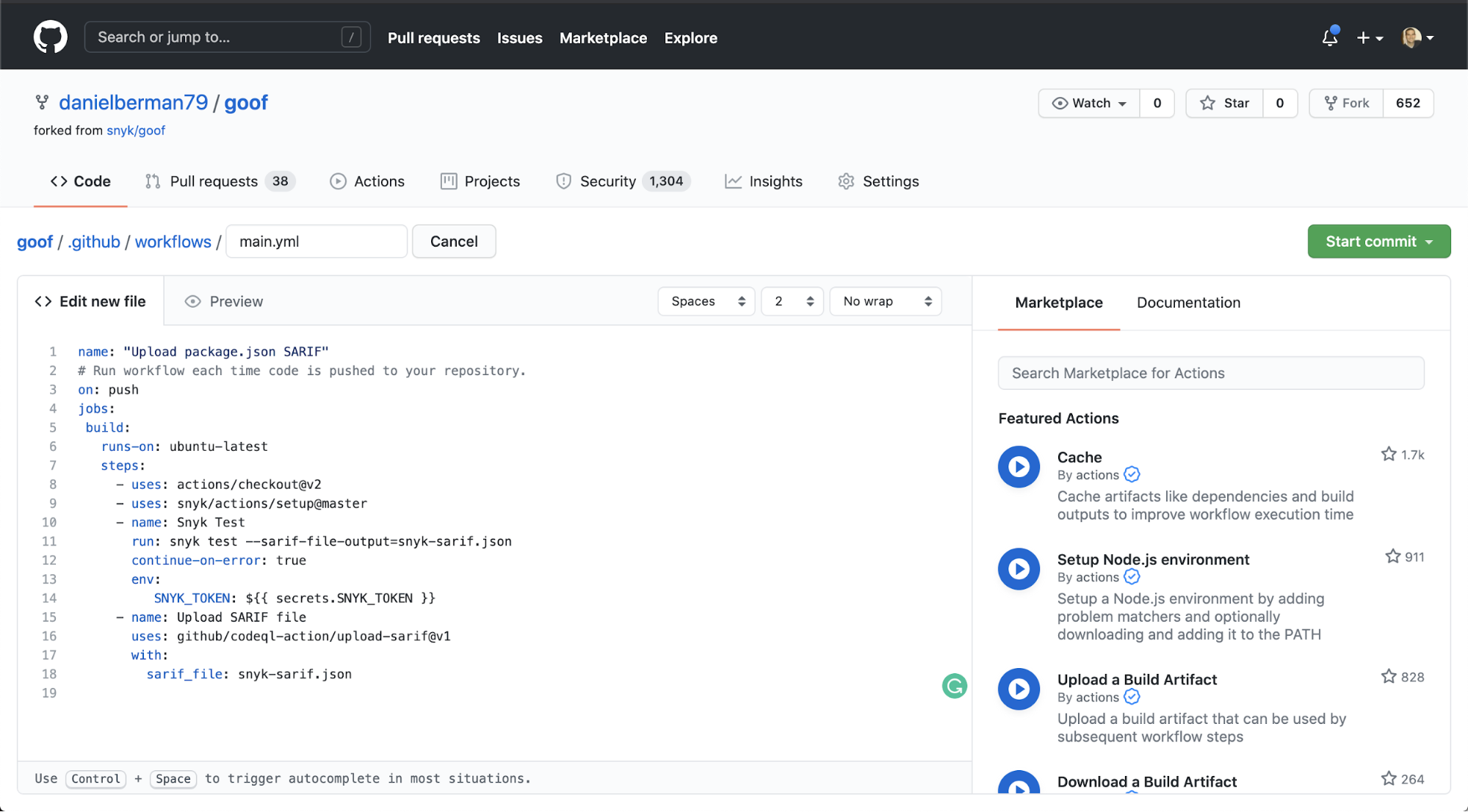Toggle the Watch button for the repository
The image size is (1468, 812).
(x=1089, y=103)
